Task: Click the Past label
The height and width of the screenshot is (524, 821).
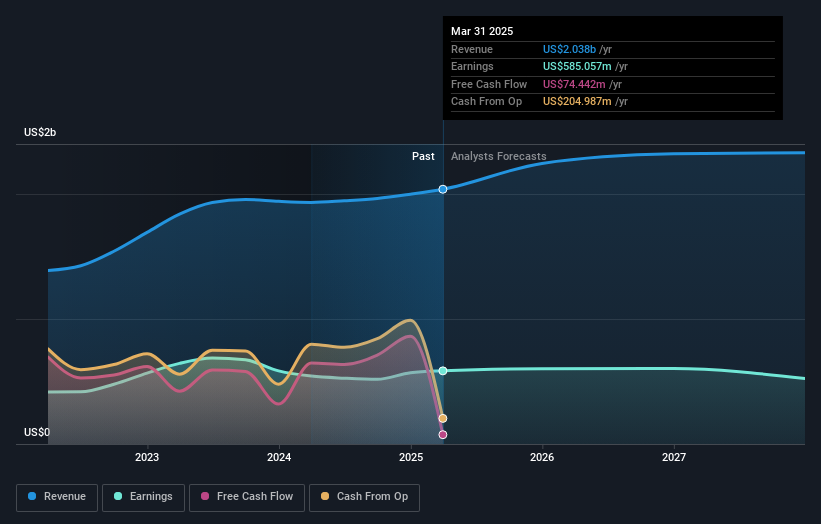Action: click(423, 157)
